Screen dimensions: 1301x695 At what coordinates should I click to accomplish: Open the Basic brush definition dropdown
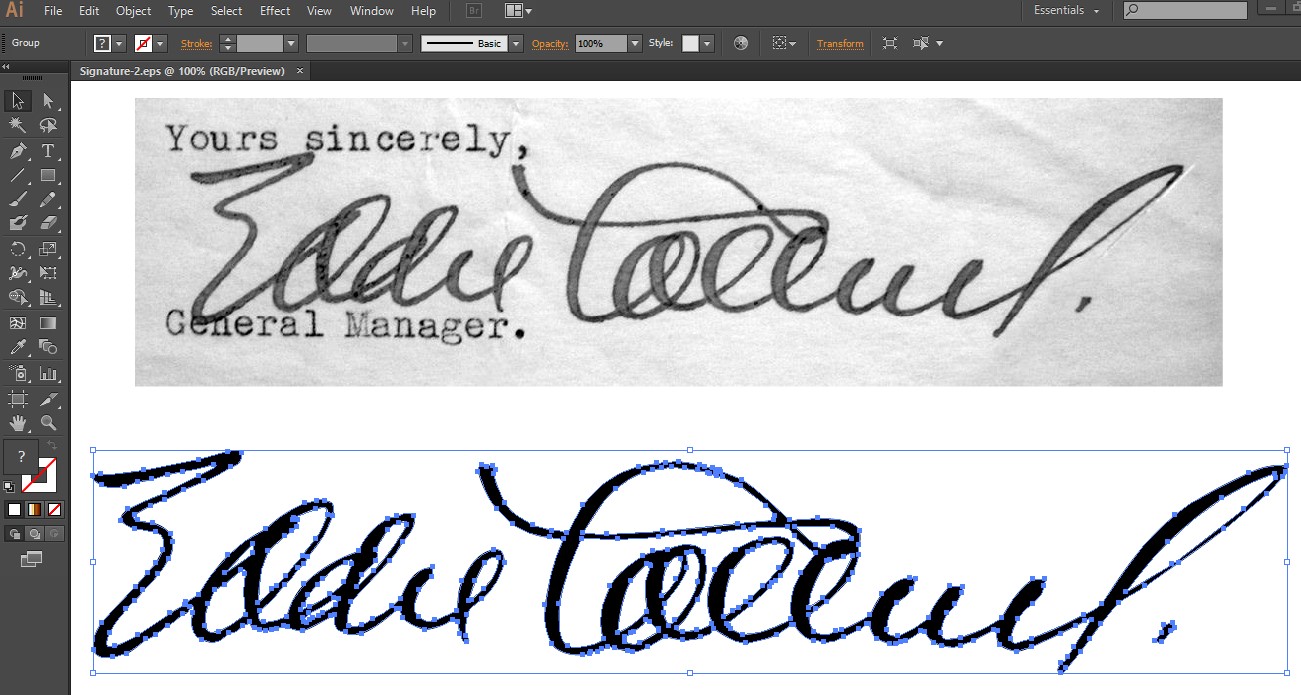[x=516, y=44]
